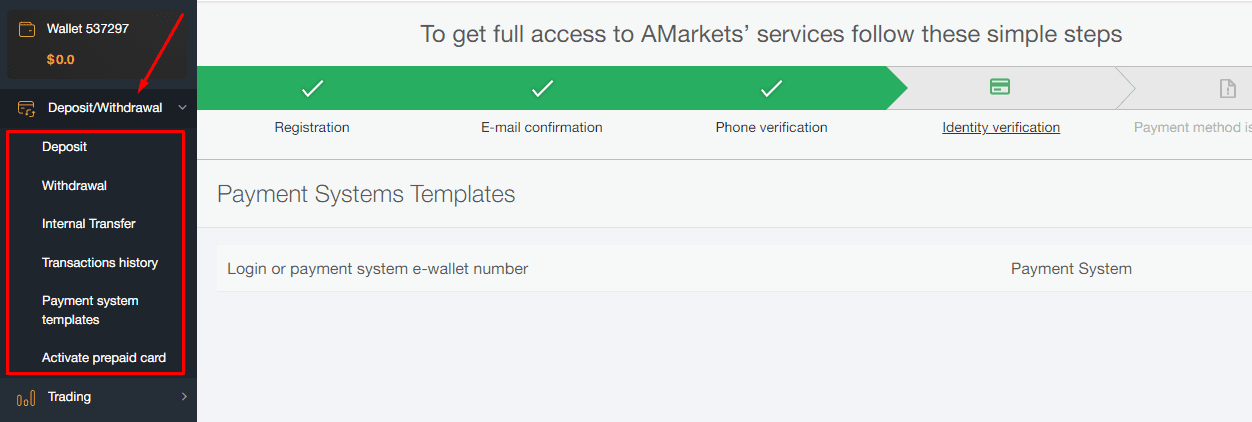The height and width of the screenshot is (422, 1252).
Task: Click the Payment System column header
Action: click(1071, 269)
